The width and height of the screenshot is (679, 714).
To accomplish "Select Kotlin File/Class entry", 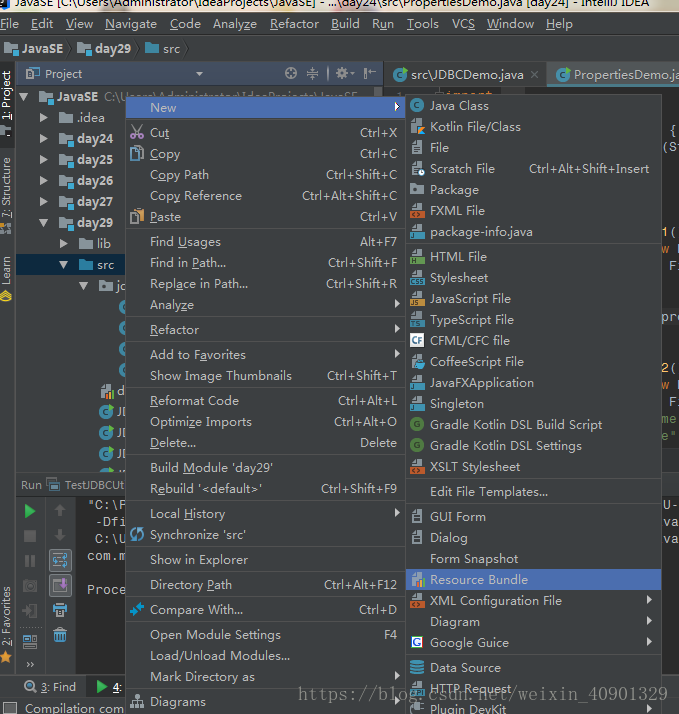I will [533, 127].
